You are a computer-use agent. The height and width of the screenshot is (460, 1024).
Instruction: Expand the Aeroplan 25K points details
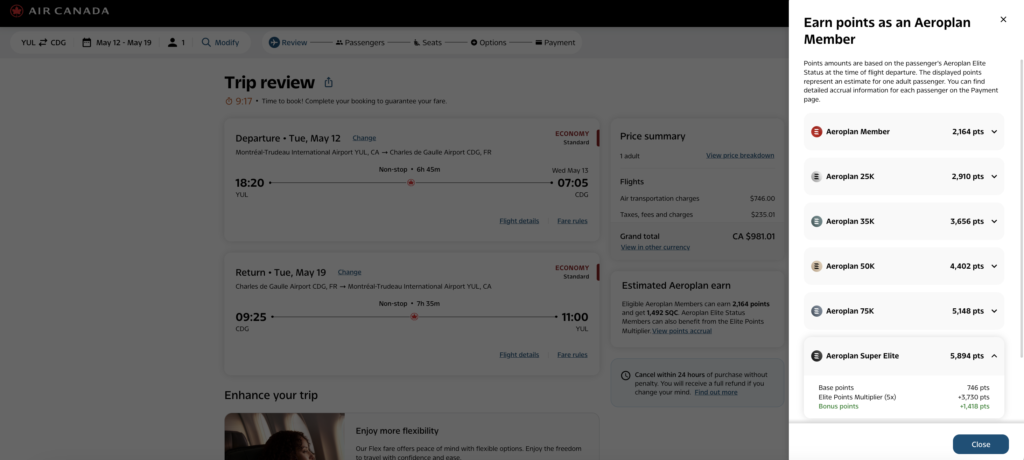[x=994, y=177]
